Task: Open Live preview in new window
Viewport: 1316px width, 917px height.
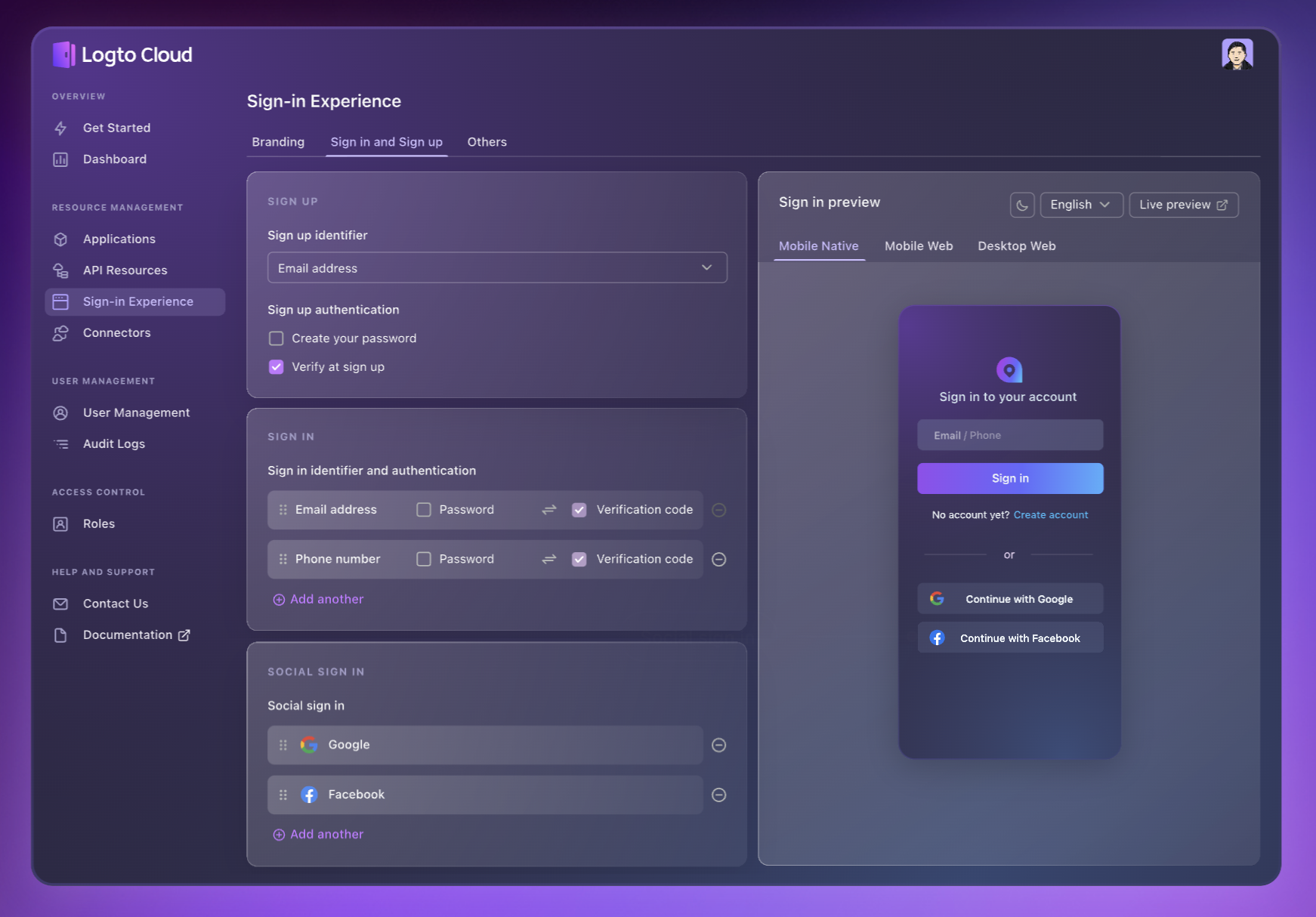Action: pyautogui.click(x=1182, y=205)
